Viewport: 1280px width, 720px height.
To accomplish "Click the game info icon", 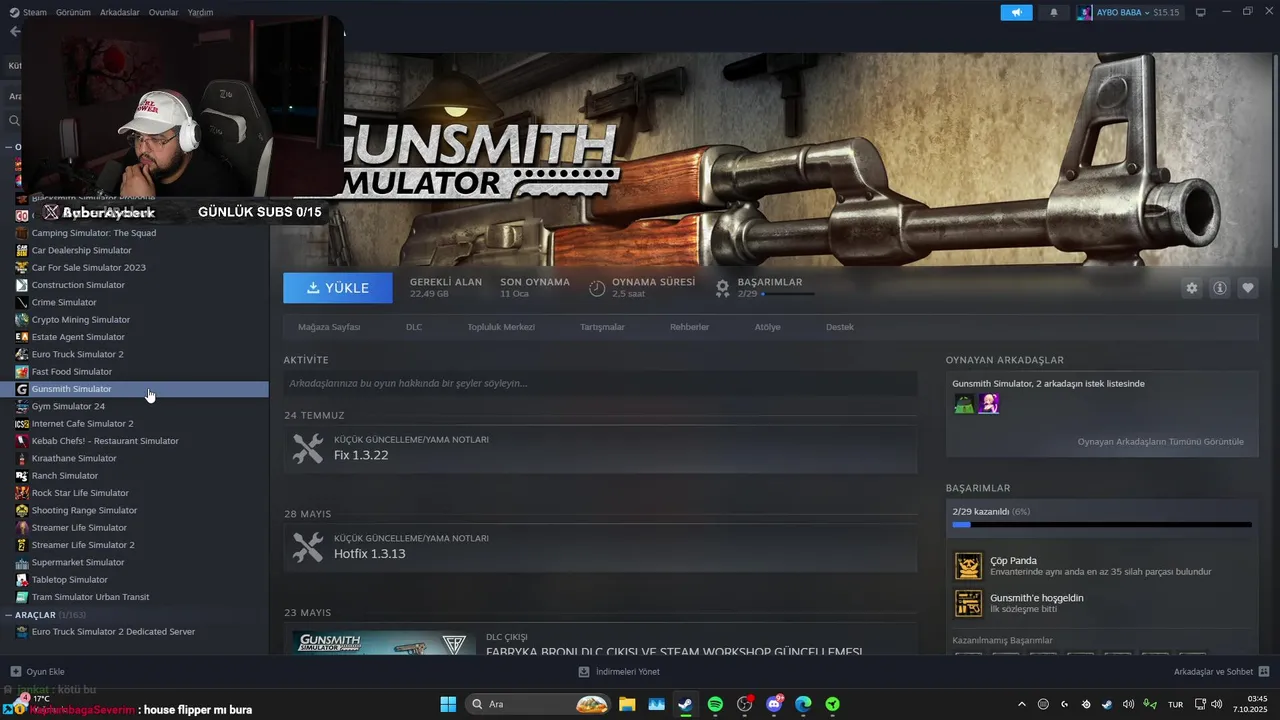I will (1220, 288).
